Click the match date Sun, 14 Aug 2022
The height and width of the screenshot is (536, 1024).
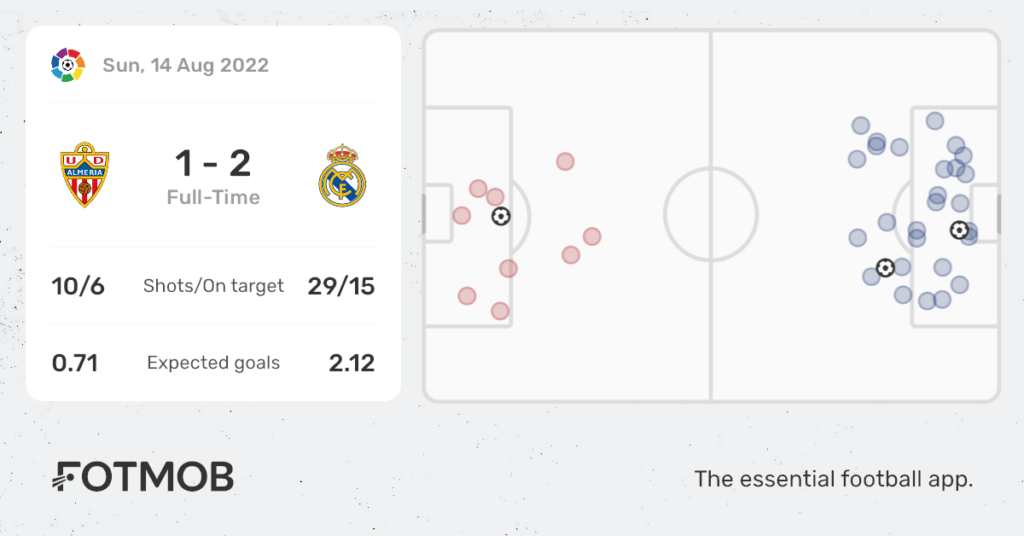tap(185, 65)
